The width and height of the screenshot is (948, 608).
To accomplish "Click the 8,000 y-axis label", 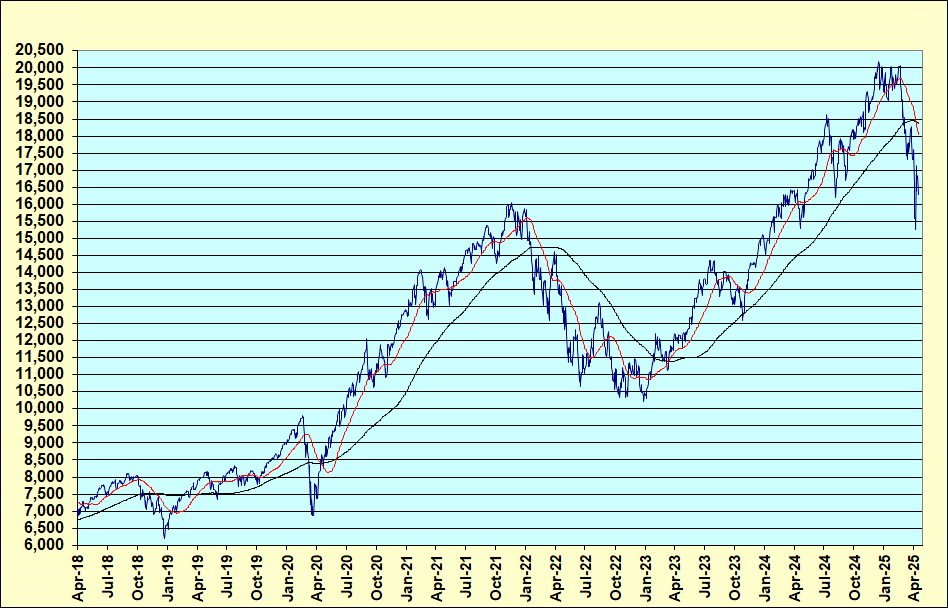I will pos(44,476).
